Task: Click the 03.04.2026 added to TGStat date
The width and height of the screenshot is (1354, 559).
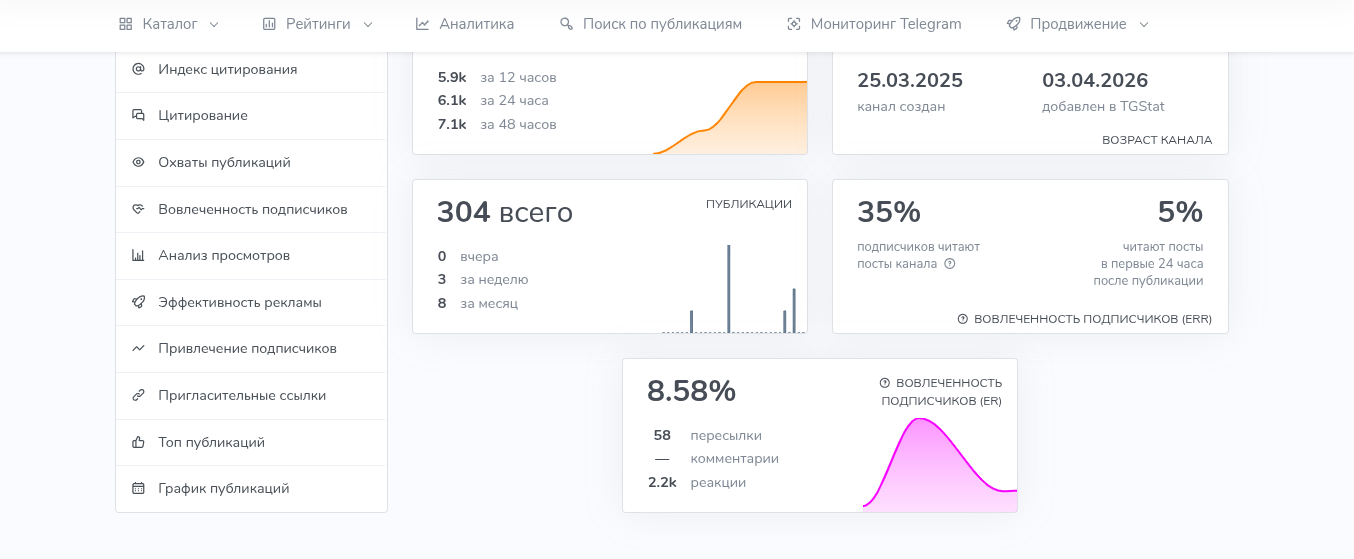Action: [x=1095, y=81]
